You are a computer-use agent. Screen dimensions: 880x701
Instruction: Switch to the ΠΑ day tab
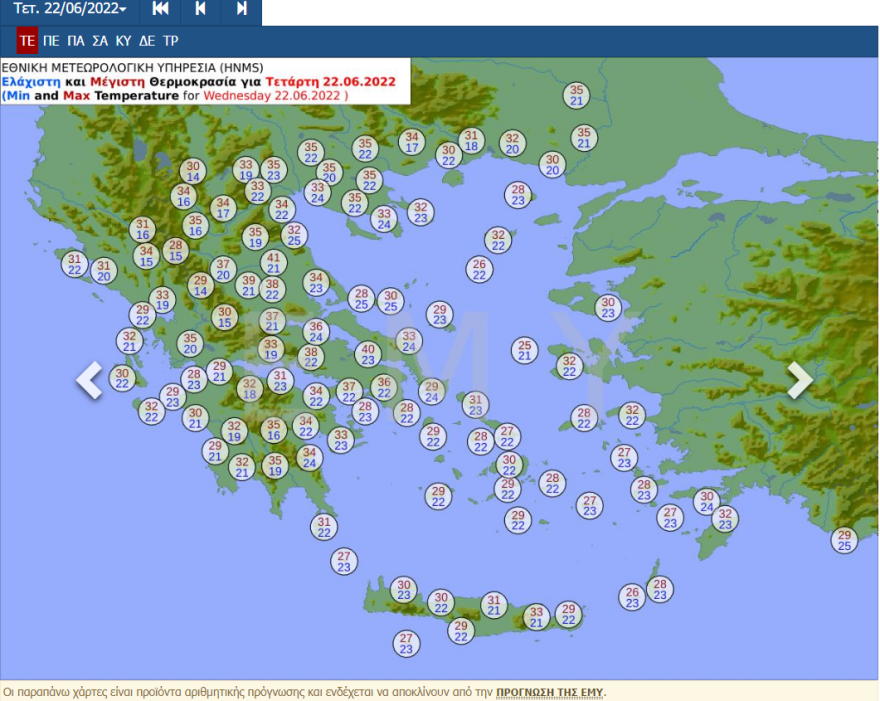click(x=75, y=41)
